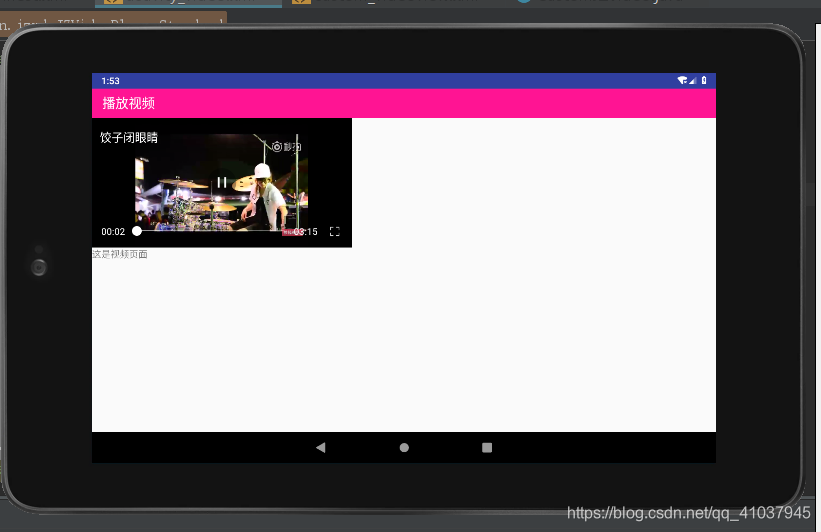821x532 pixels.
Task: Click the video title 饺子闭眼睛
Action: (129, 138)
